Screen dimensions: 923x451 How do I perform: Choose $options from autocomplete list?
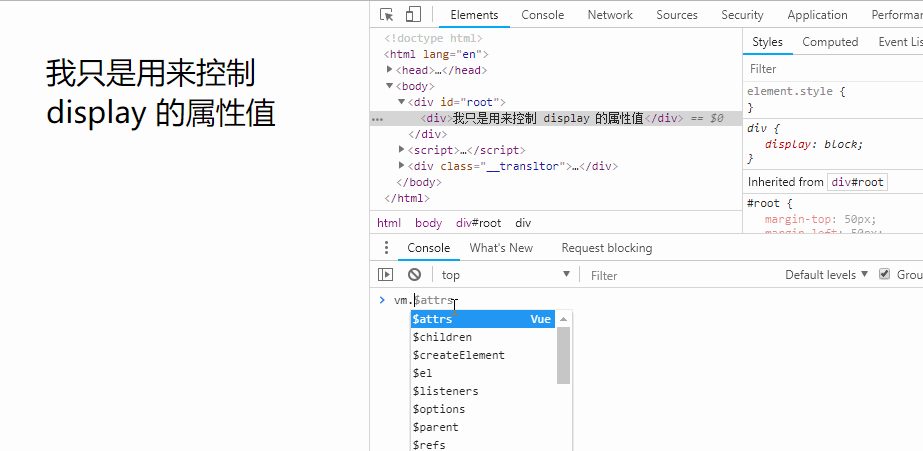(483, 409)
